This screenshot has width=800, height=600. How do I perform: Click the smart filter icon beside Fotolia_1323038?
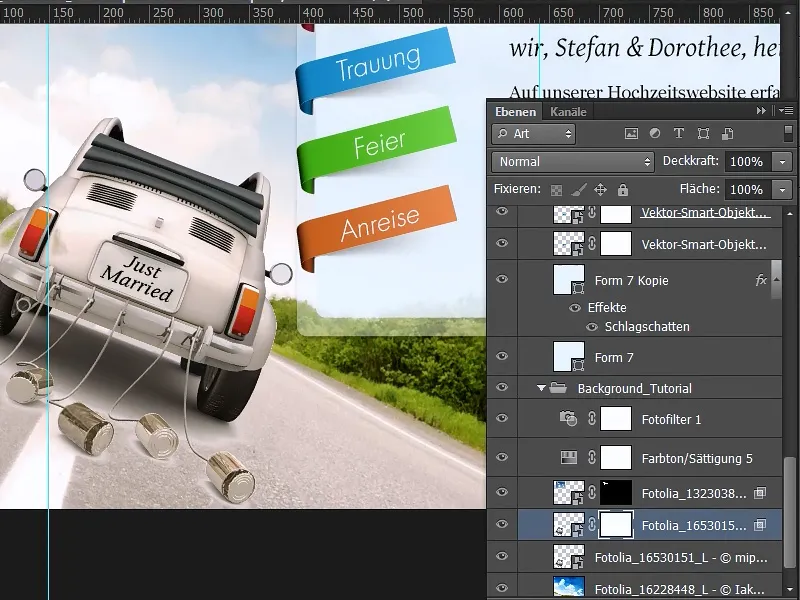[x=760, y=493]
